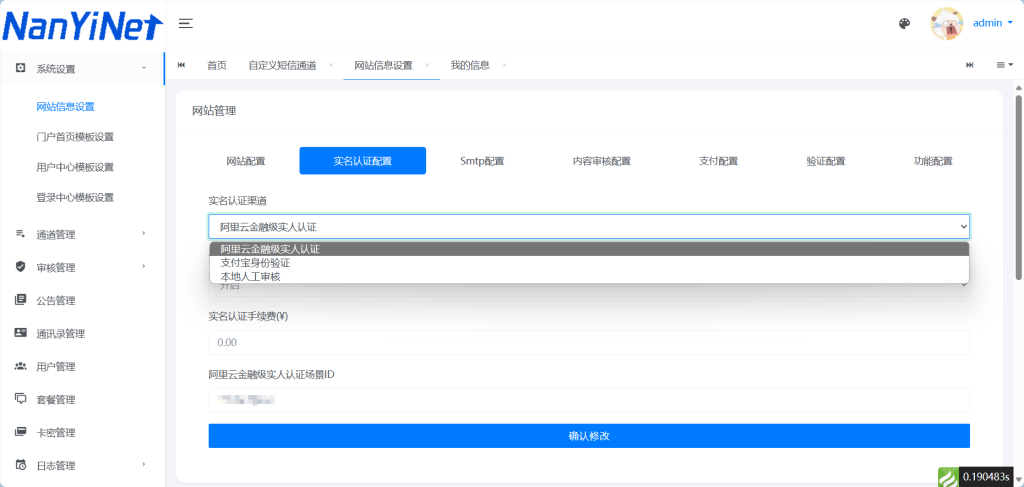Select the 实名认证配置 config tab
The width and height of the screenshot is (1024, 487).
(362, 161)
